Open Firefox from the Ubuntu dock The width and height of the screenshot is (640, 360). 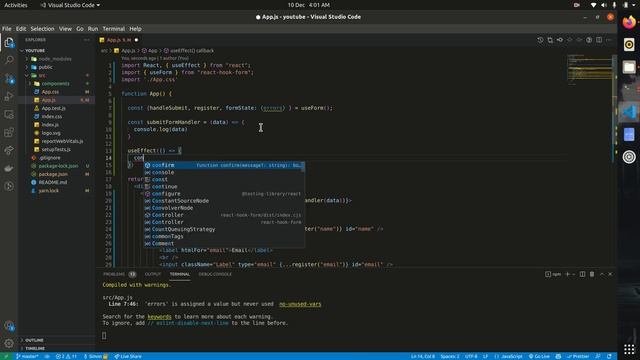coord(629,22)
